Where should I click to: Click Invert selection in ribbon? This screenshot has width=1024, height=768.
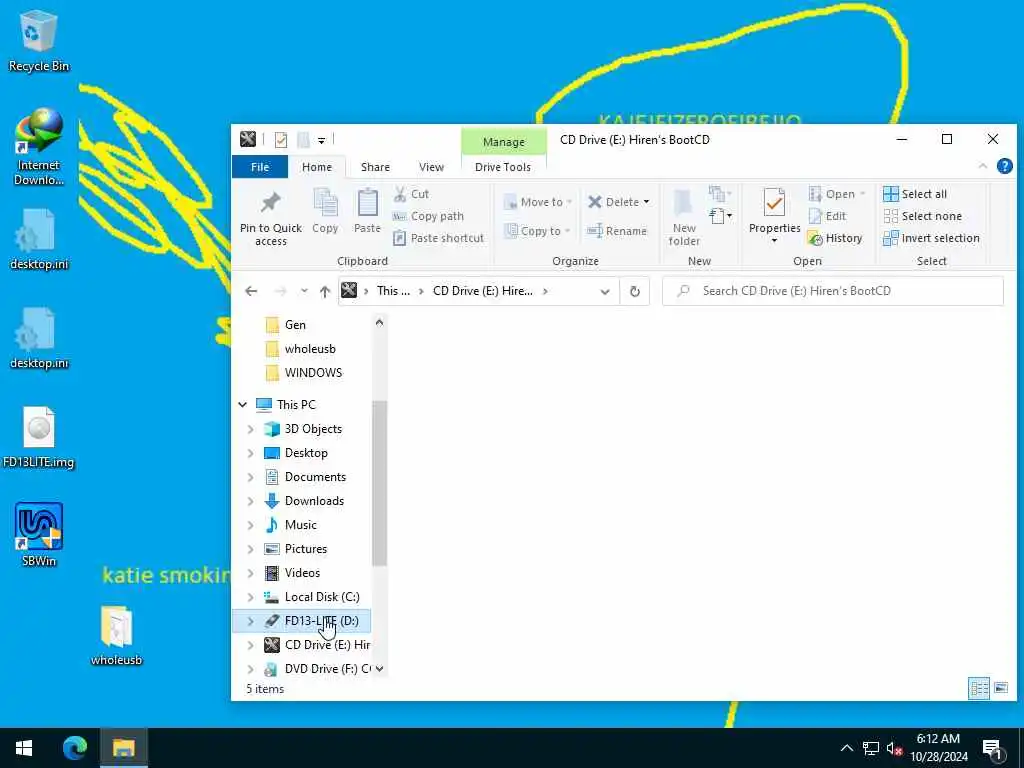[x=931, y=238]
